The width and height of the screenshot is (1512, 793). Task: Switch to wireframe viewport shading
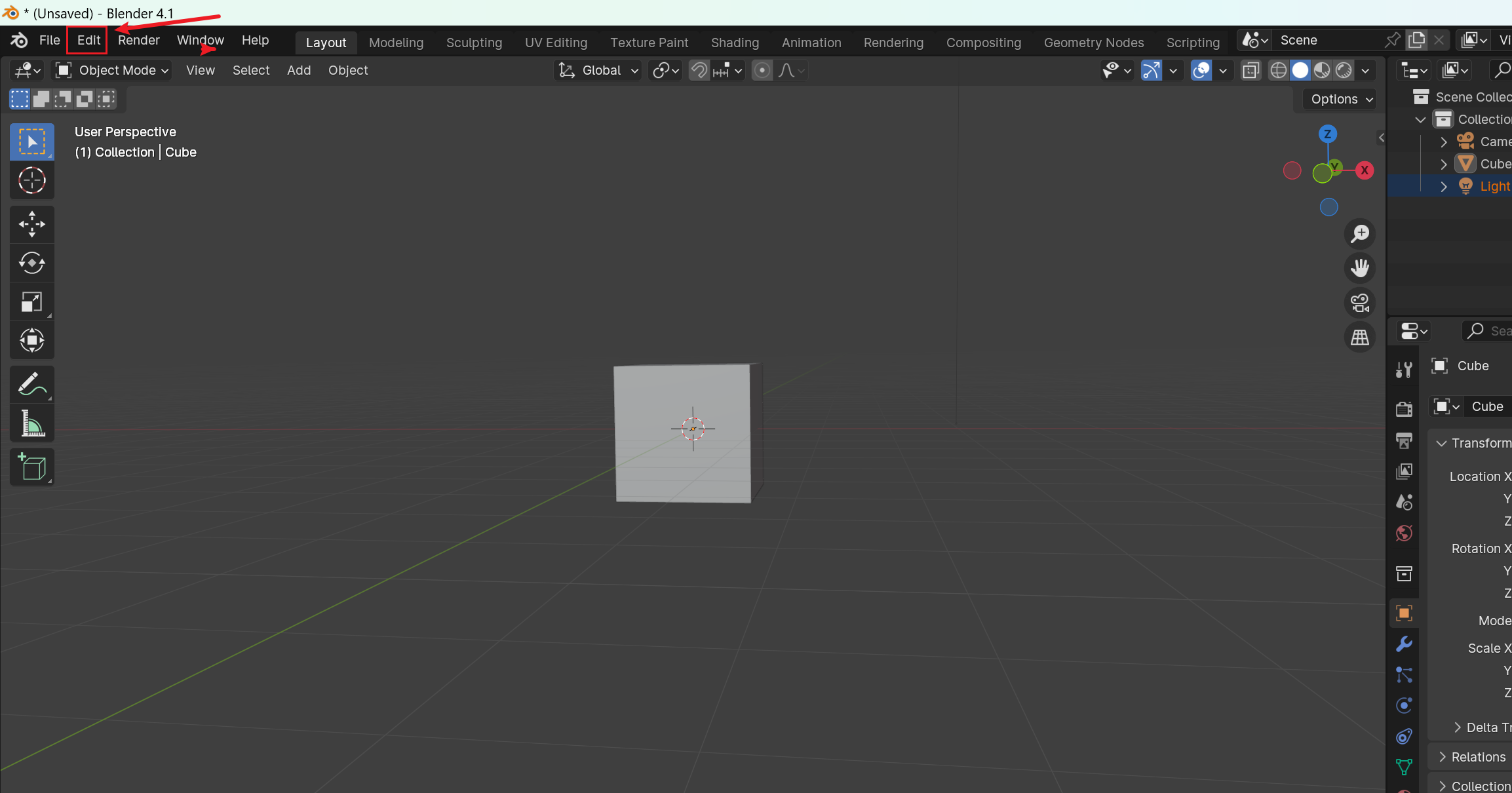pyautogui.click(x=1278, y=70)
